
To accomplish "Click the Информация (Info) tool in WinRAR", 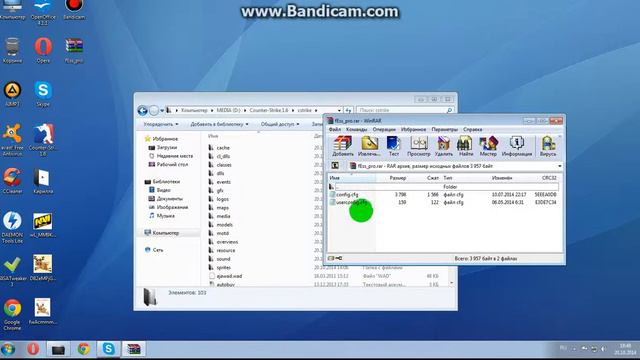I will point(517,147).
